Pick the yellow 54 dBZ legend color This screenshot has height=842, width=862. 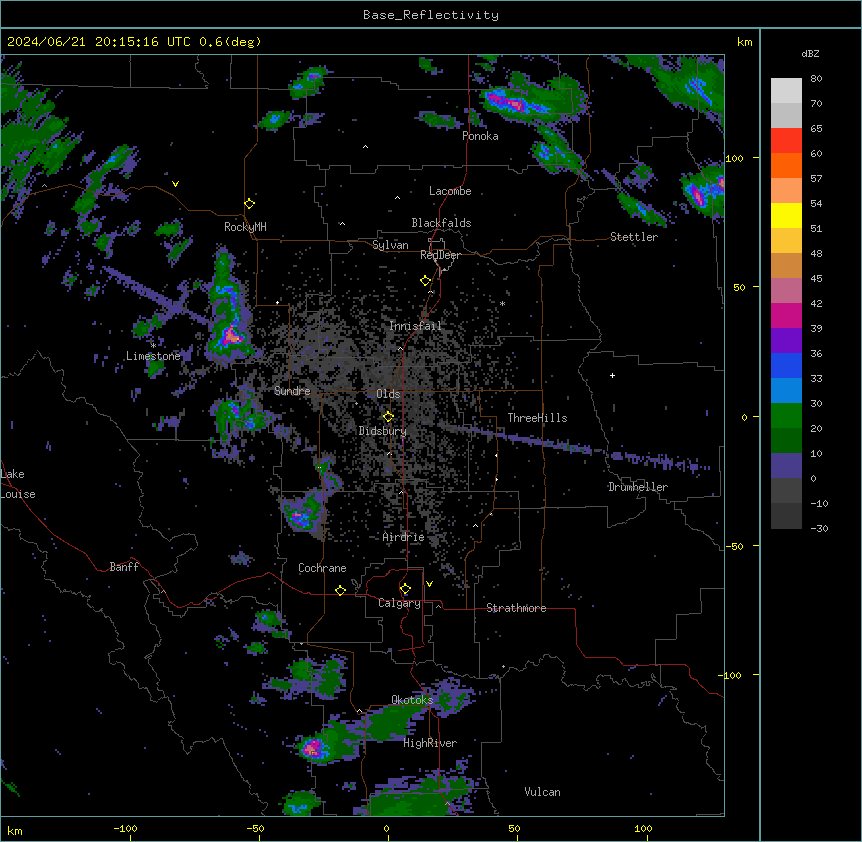point(786,215)
